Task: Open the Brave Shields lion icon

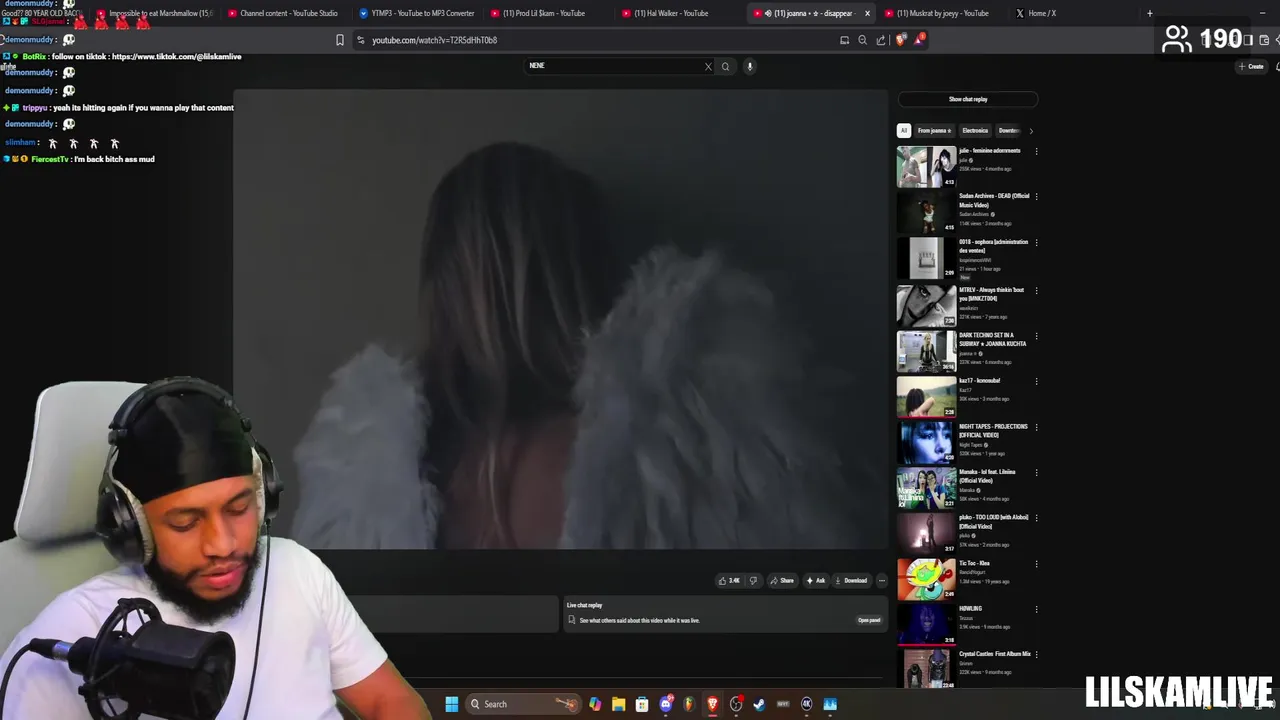Action: [x=901, y=40]
